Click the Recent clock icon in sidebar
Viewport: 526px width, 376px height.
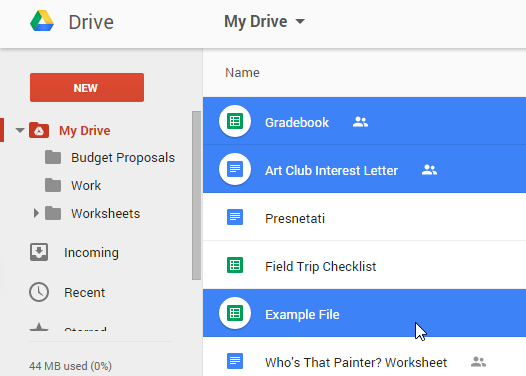click(x=39, y=292)
